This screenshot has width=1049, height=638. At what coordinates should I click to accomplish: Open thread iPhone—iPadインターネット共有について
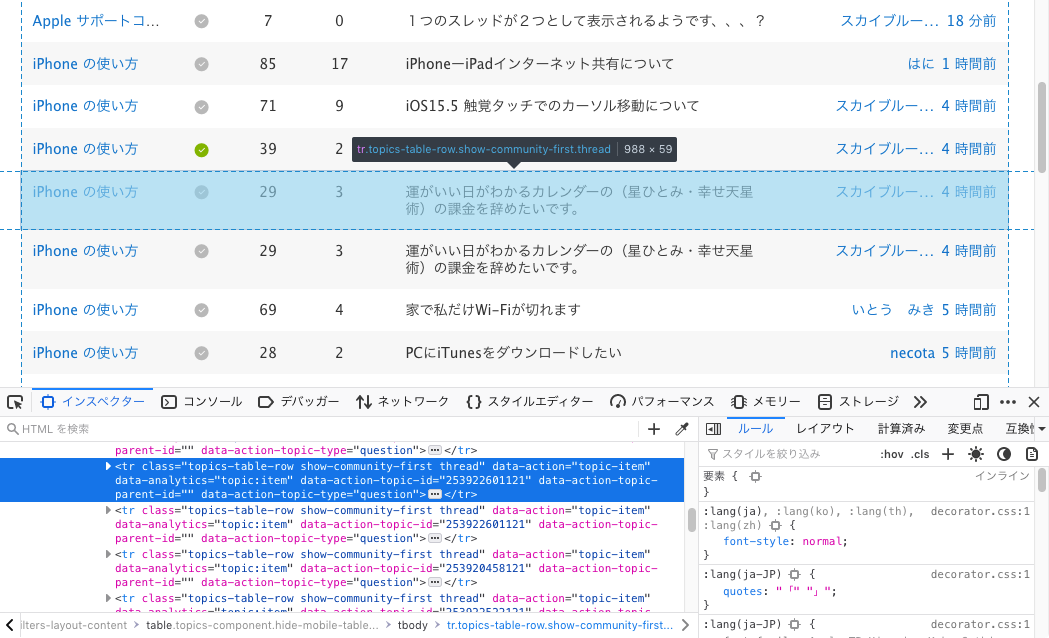click(x=539, y=64)
